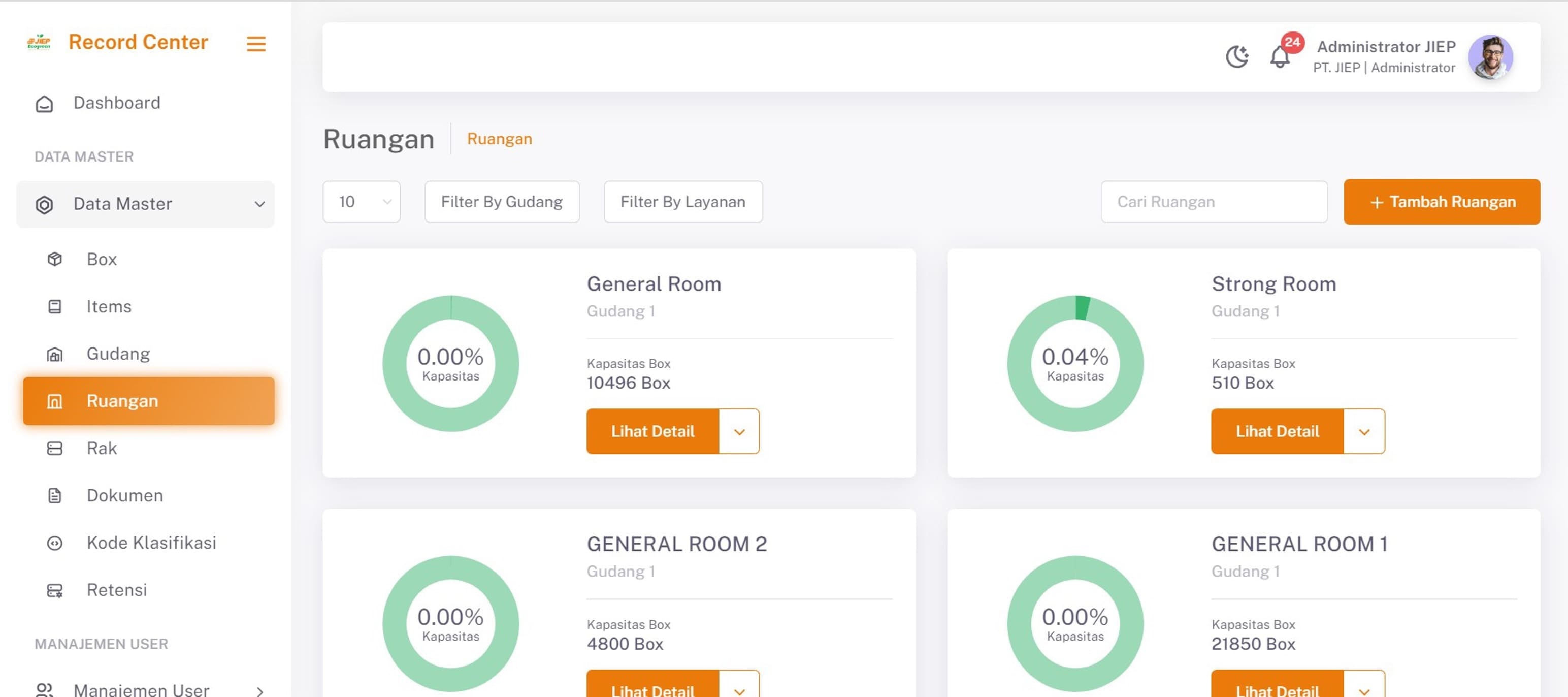Click the 4800 Box capacity value
This screenshot has height=697, width=1568.
coord(625,644)
